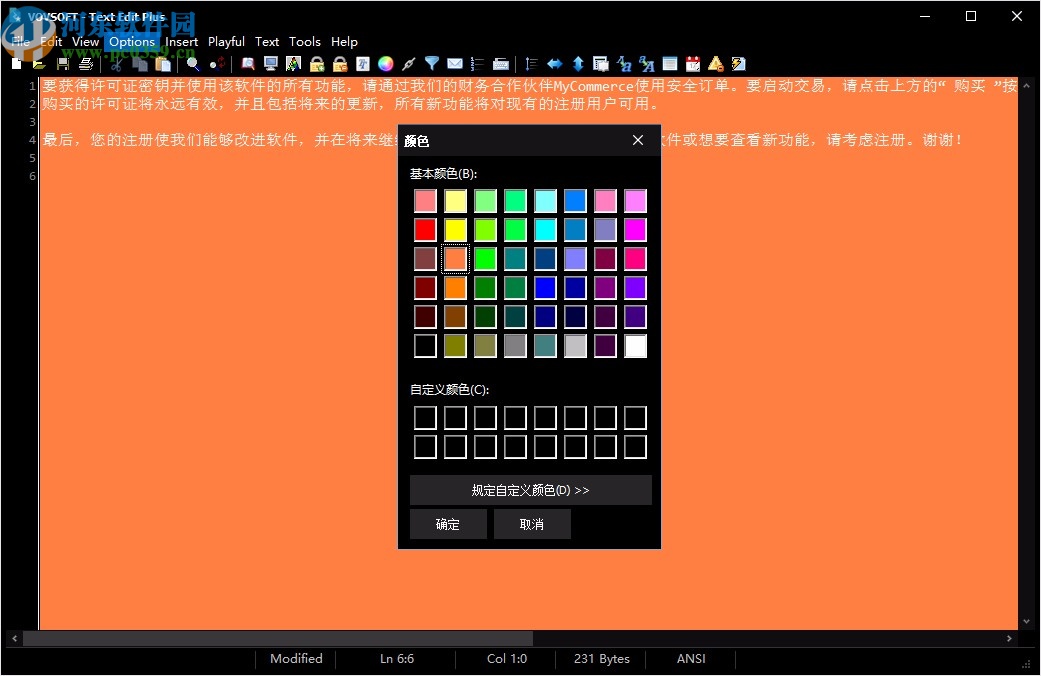Paste from clipboard using the Paste icon
1041x676 pixels.
(163, 63)
